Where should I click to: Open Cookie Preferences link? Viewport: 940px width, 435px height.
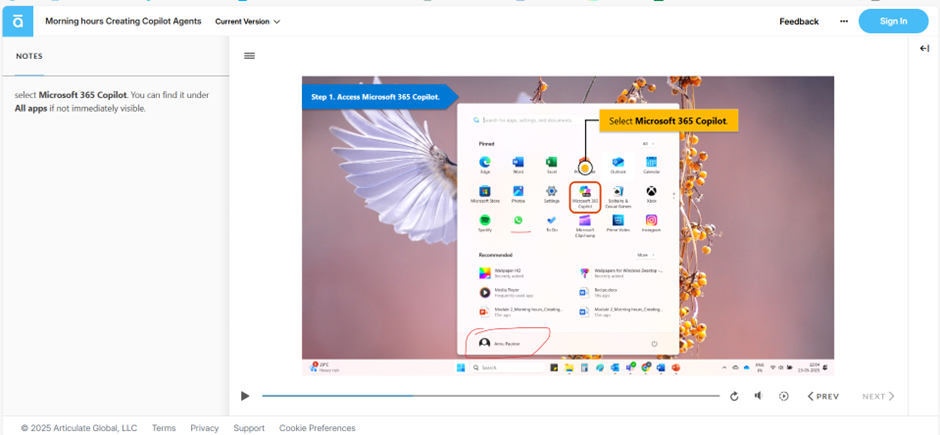click(x=317, y=428)
